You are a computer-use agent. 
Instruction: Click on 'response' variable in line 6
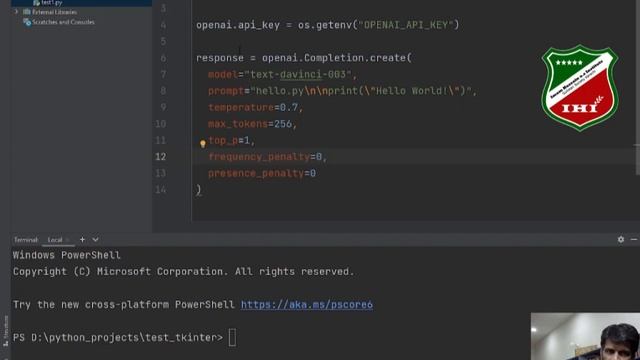[220, 58]
